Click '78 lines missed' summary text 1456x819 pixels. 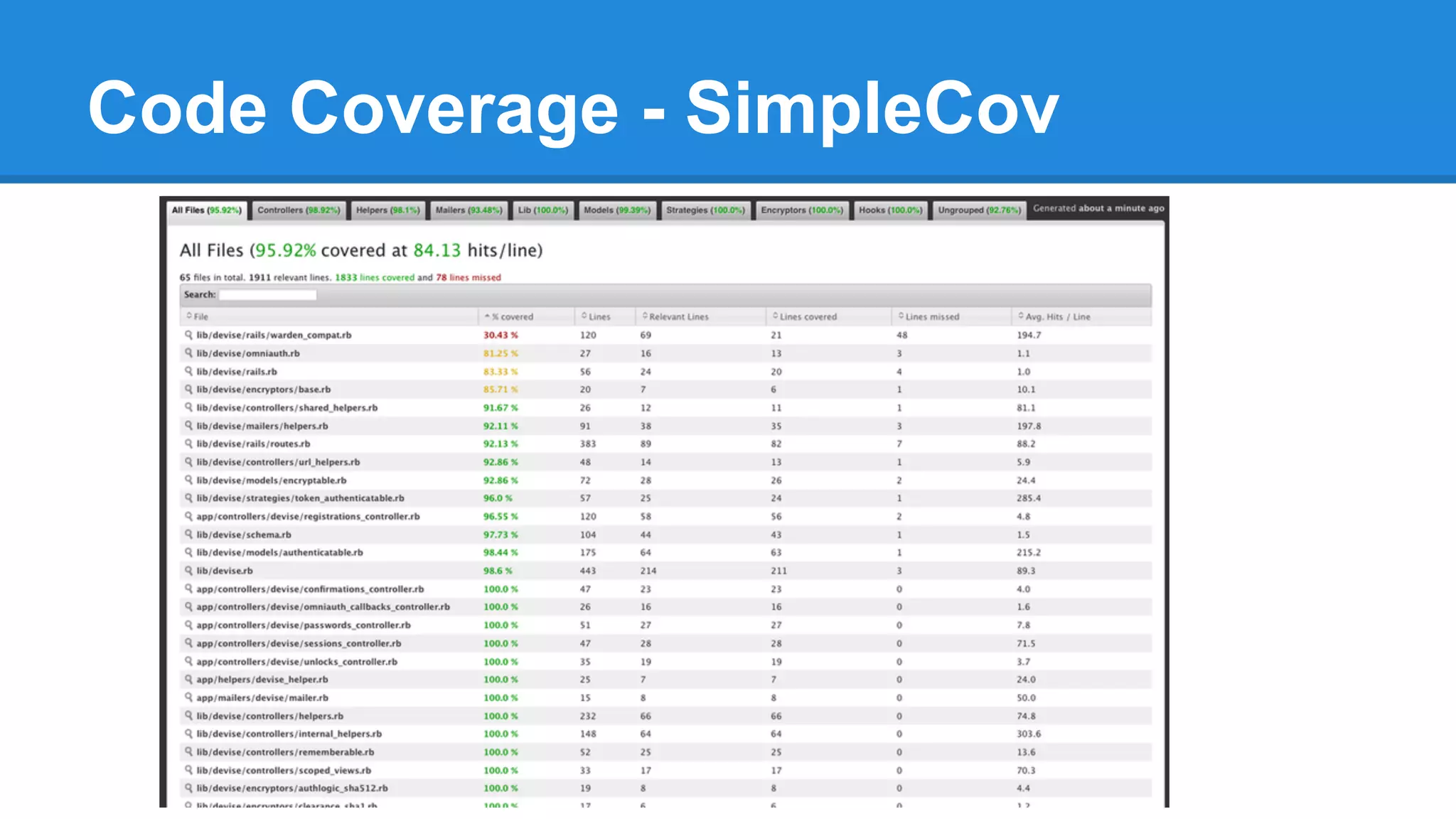tap(469, 277)
